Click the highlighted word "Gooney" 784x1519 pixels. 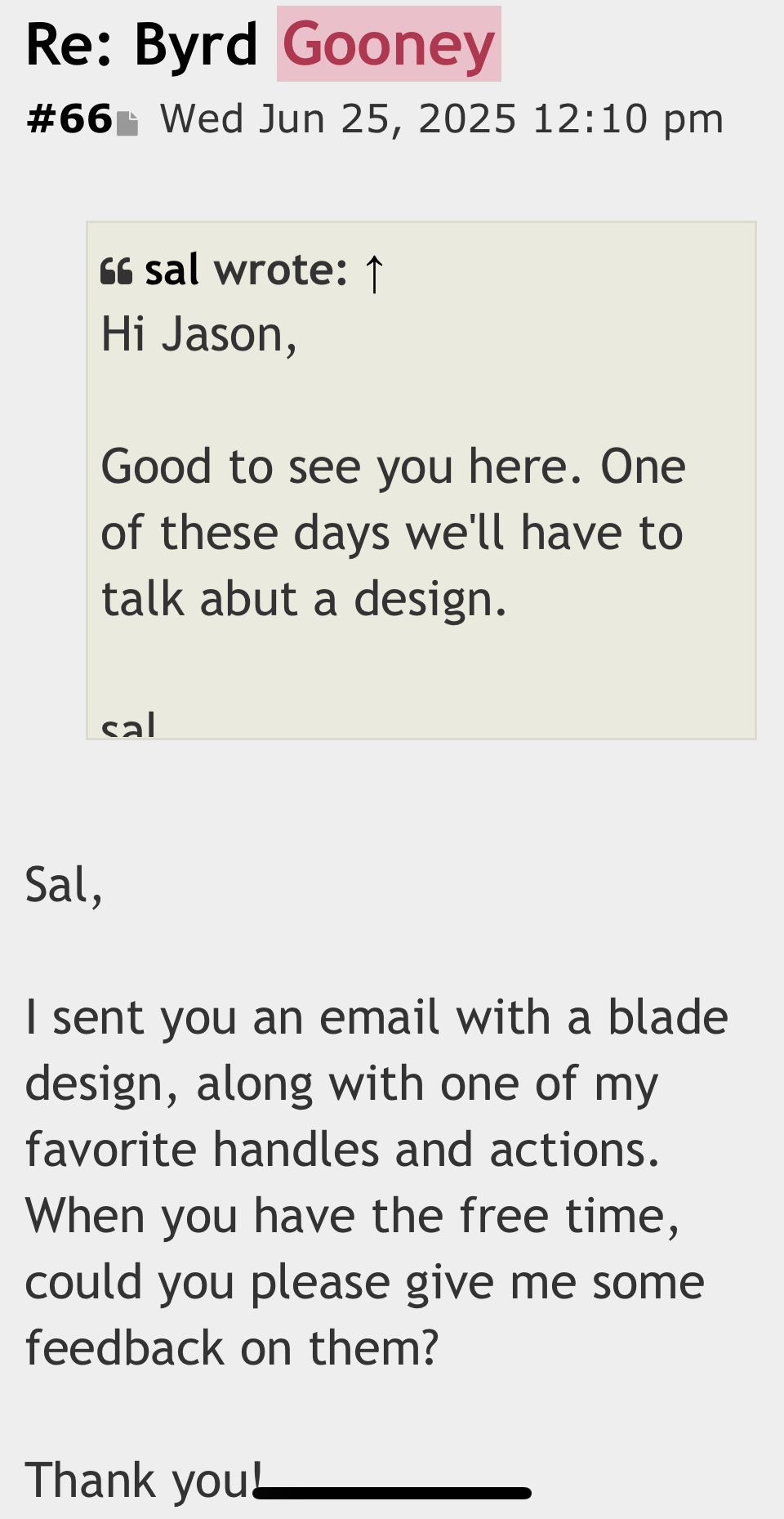(389, 45)
